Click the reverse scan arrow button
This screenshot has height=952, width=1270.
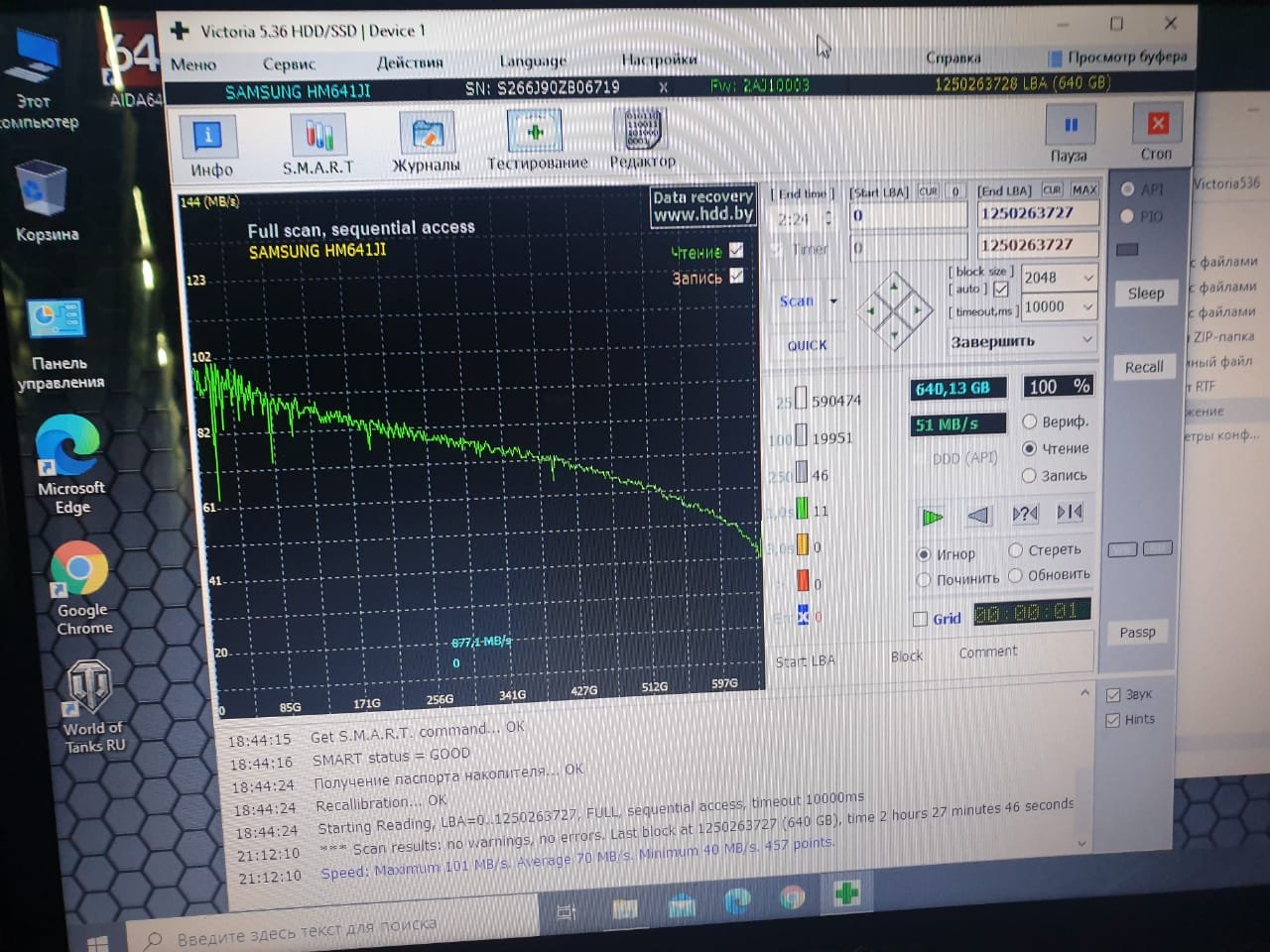tap(978, 515)
